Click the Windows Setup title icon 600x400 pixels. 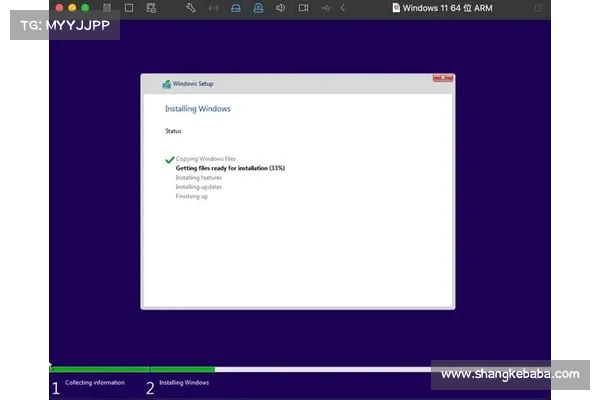[166, 84]
